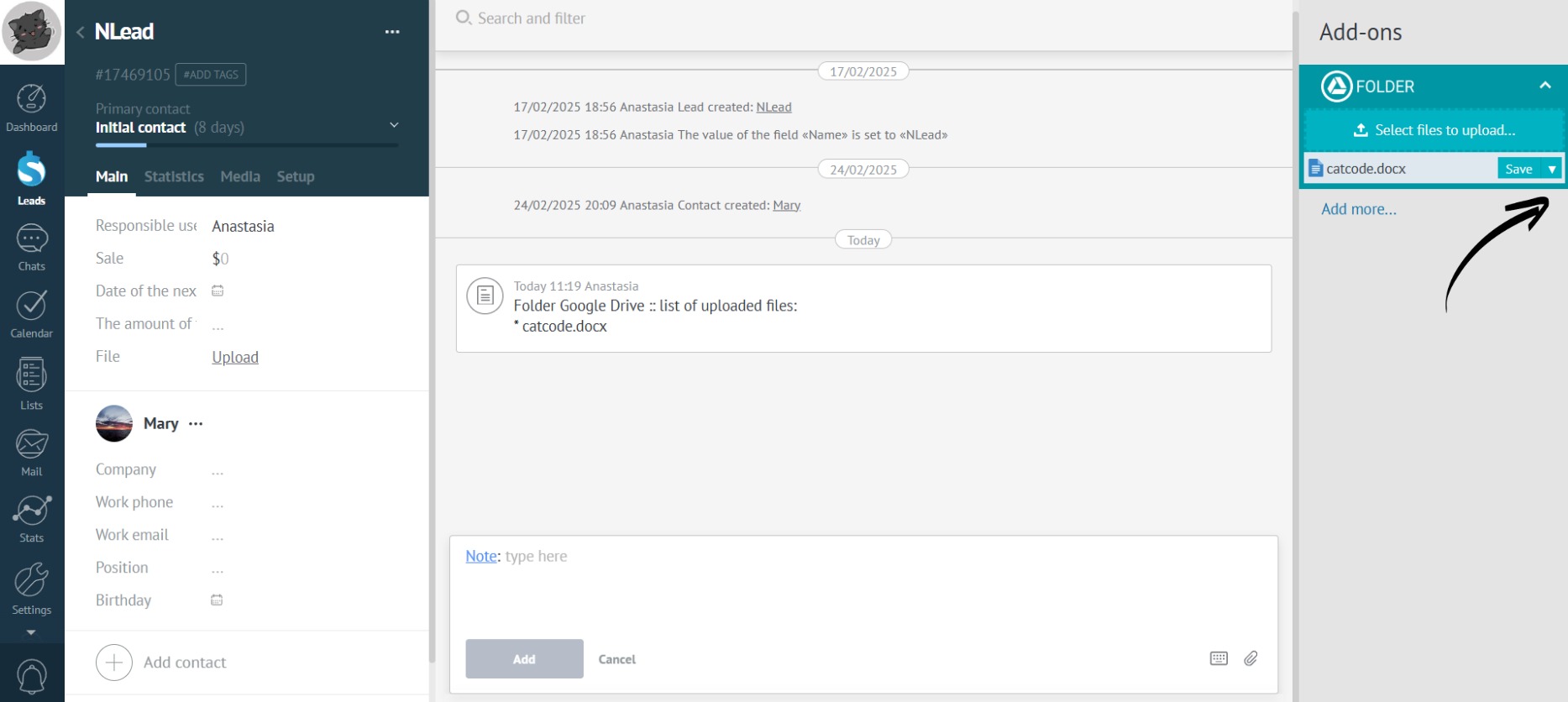Open the NLead three-dot options menu
The width and height of the screenshot is (1568, 702).
(392, 32)
